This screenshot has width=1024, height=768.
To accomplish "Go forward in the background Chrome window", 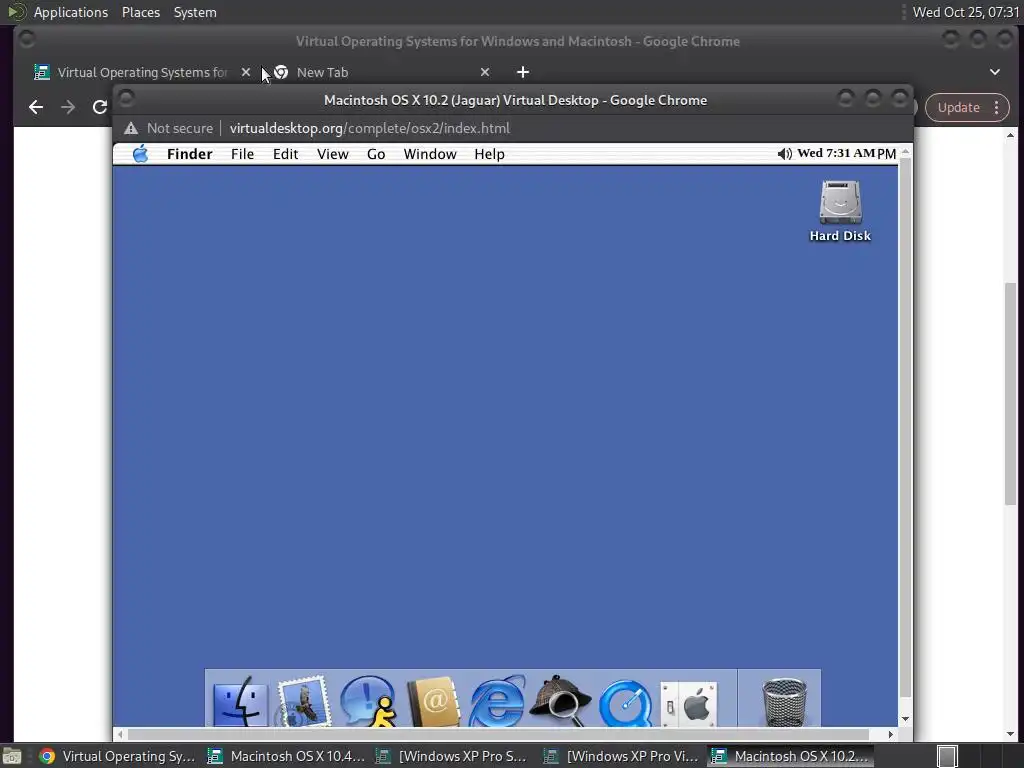I will tap(68, 107).
